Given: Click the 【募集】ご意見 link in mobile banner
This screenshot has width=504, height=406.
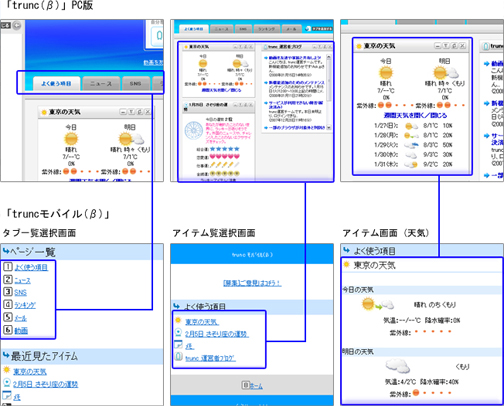Looking at the screenshot, I should [252, 283].
